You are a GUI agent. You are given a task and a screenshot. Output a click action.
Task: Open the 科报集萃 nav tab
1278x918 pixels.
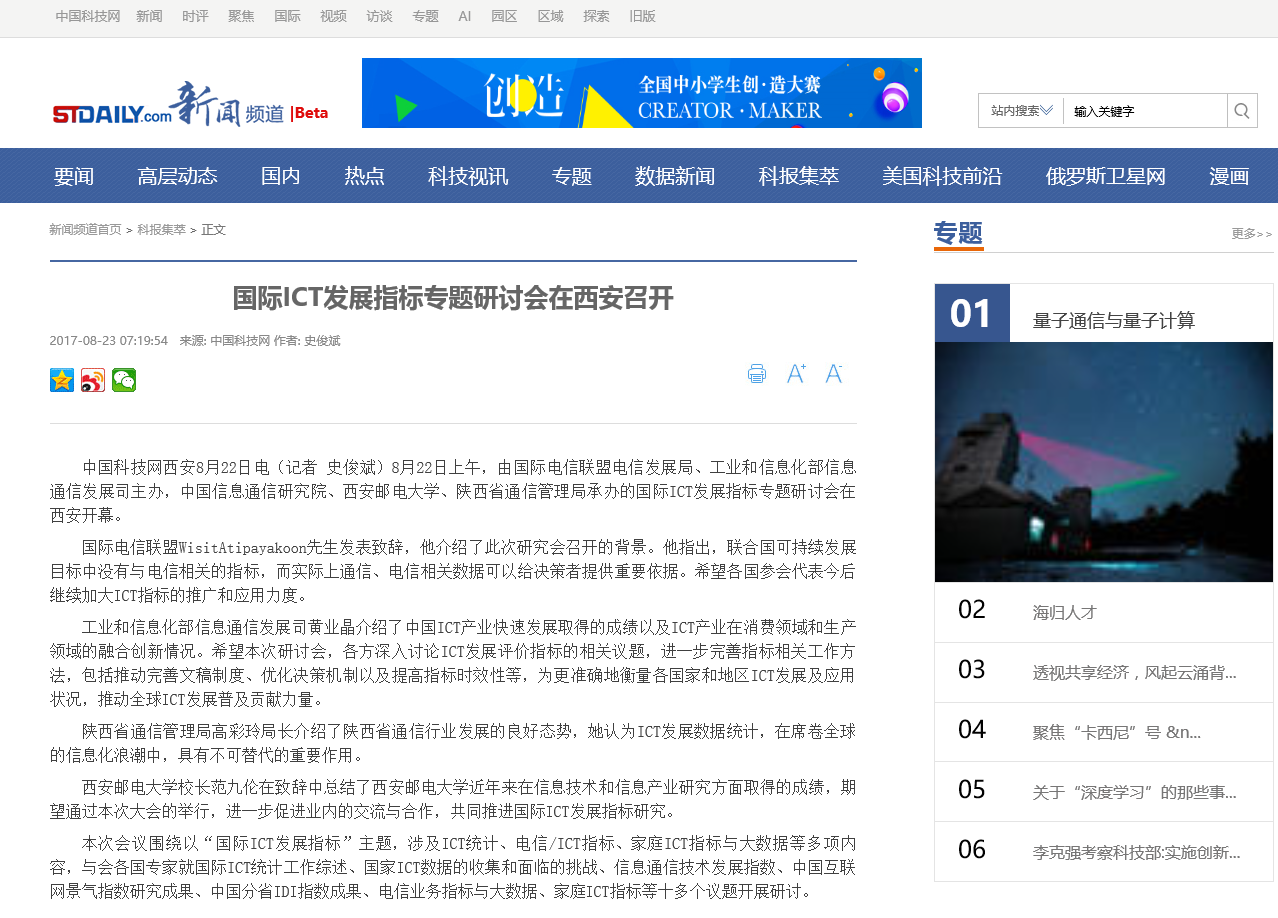tap(799, 176)
